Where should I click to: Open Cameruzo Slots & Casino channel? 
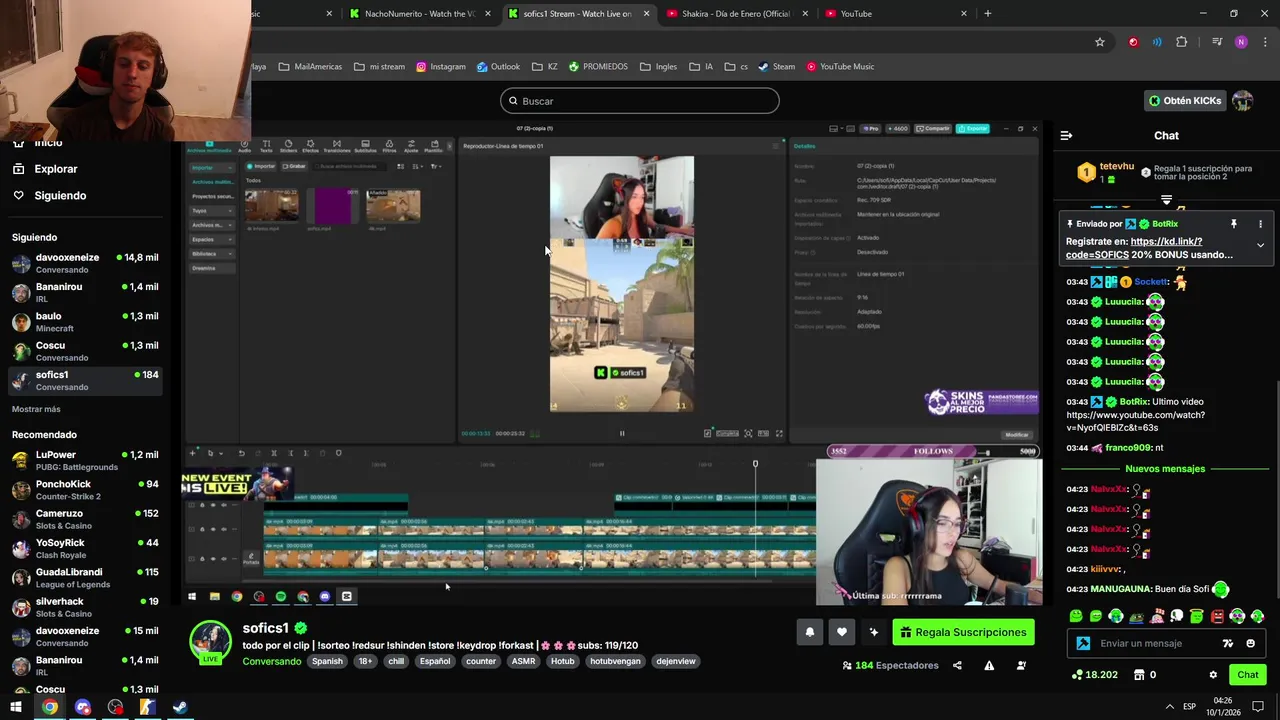point(86,519)
